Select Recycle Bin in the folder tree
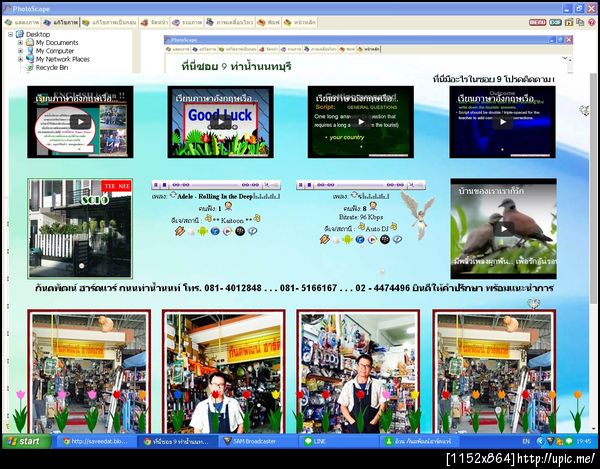 52,68
